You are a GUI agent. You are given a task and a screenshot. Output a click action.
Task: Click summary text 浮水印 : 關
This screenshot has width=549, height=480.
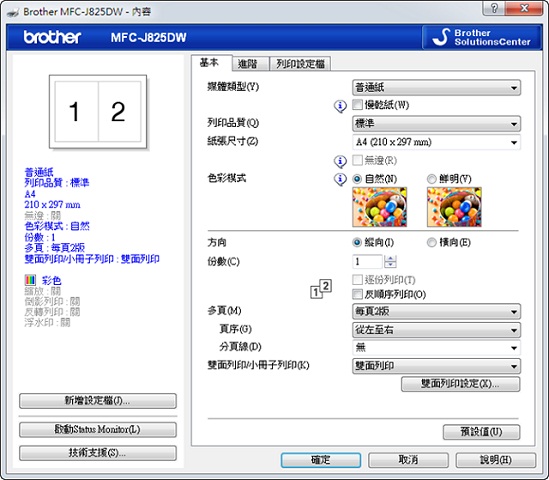[47, 322]
